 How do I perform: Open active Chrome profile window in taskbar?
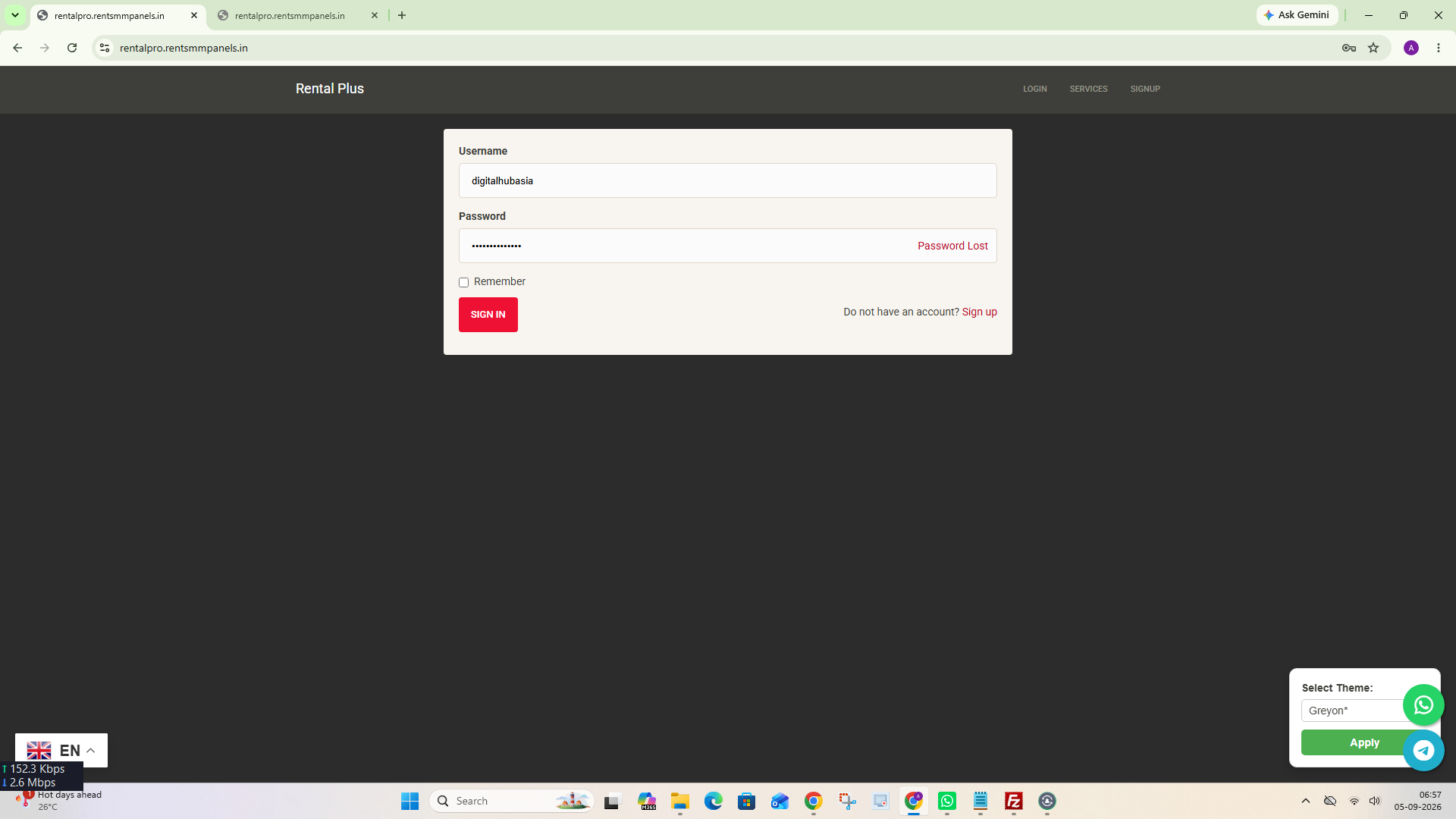(x=914, y=801)
